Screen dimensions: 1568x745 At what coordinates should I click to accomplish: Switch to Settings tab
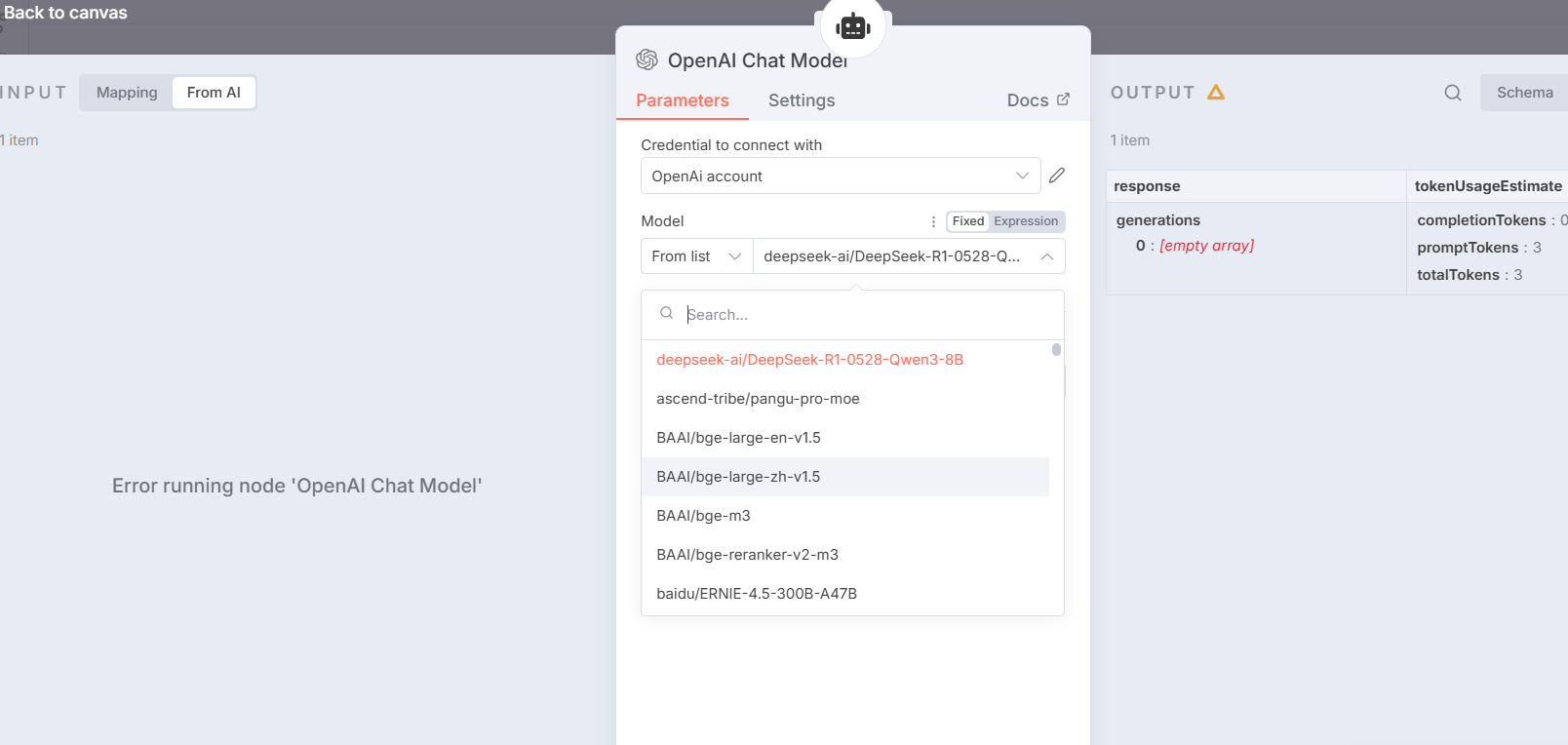(x=802, y=100)
